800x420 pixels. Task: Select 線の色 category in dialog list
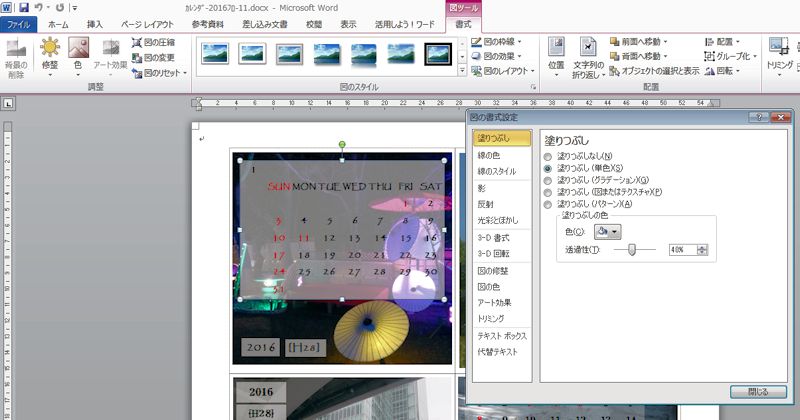(x=491, y=155)
